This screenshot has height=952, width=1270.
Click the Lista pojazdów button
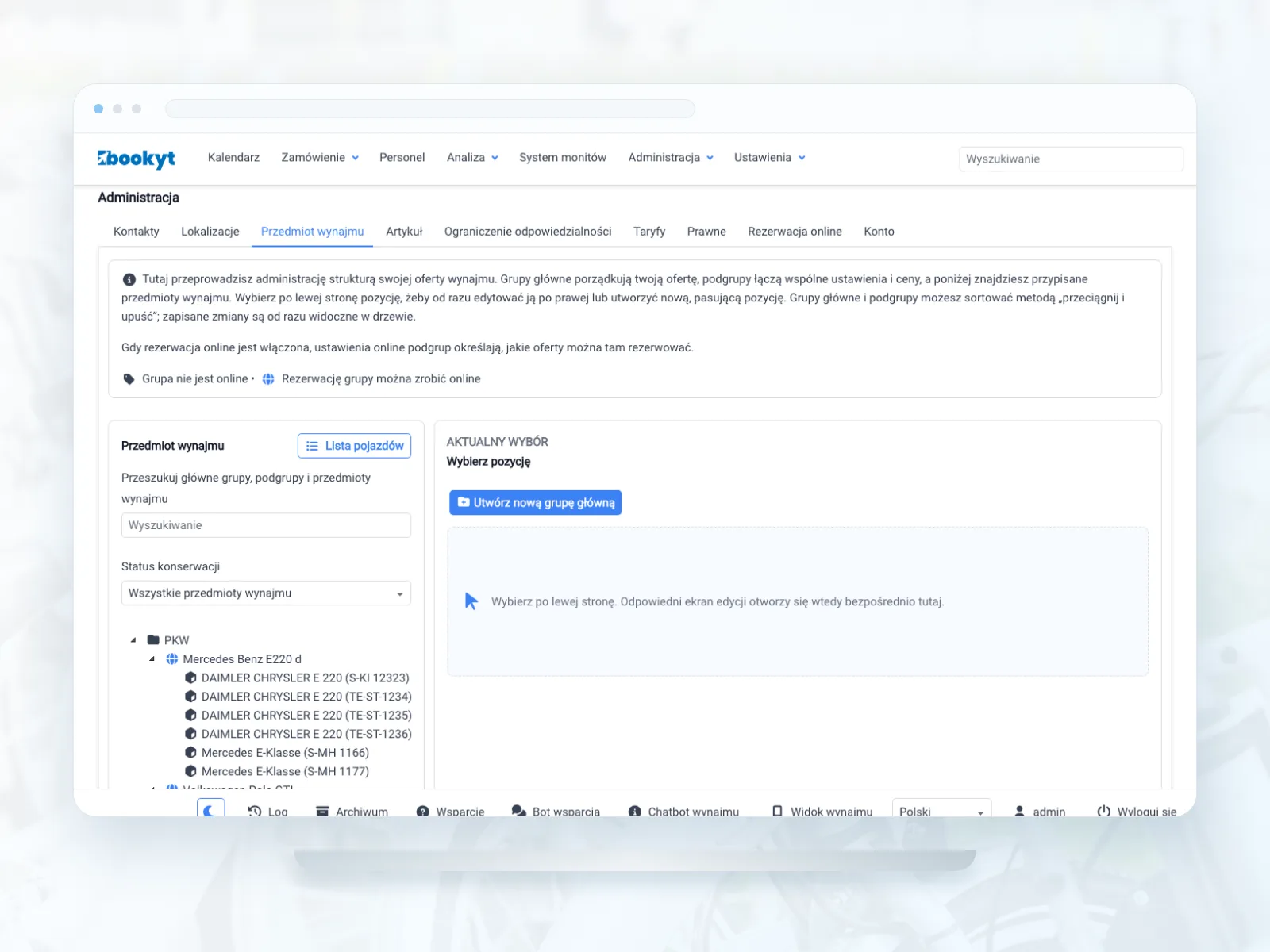pos(354,446)
